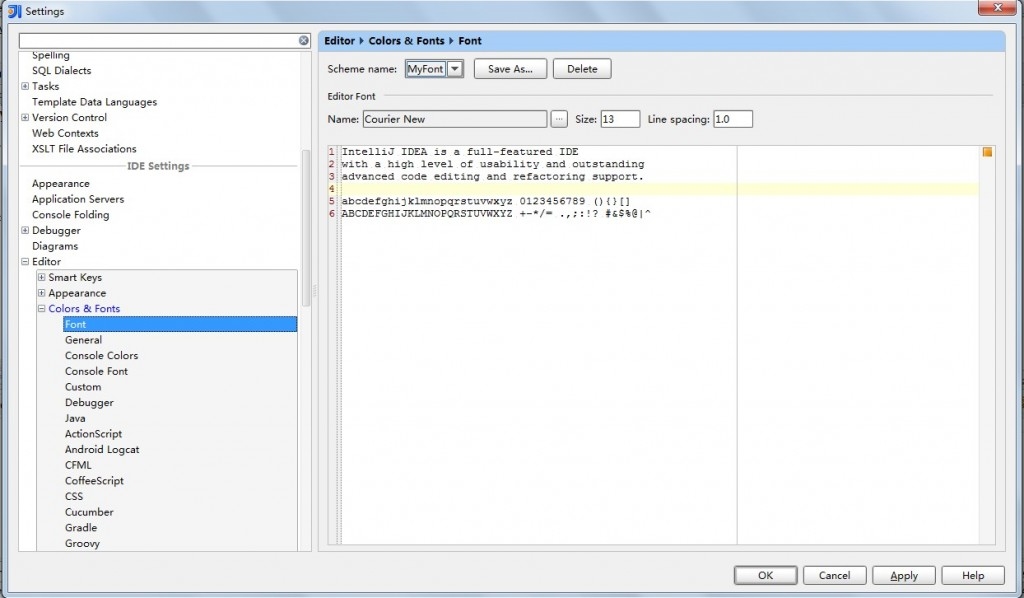
Task: Cancel the Settings dialog
Action: [x=835, y=575]
